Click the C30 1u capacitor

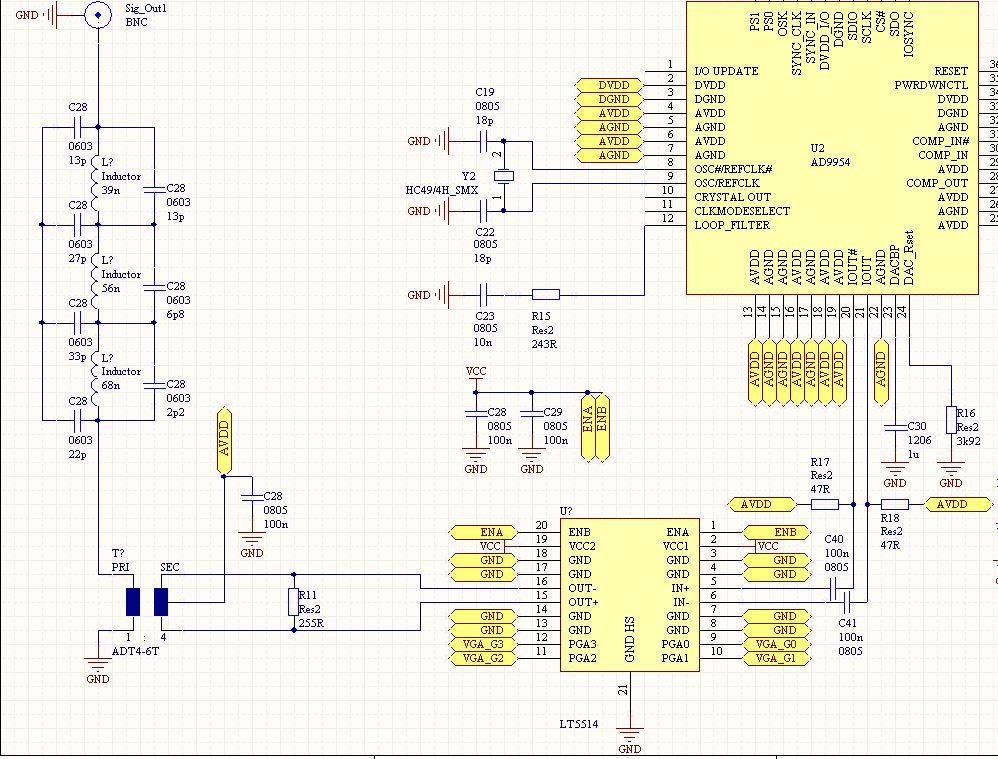(x=893, y=427)
